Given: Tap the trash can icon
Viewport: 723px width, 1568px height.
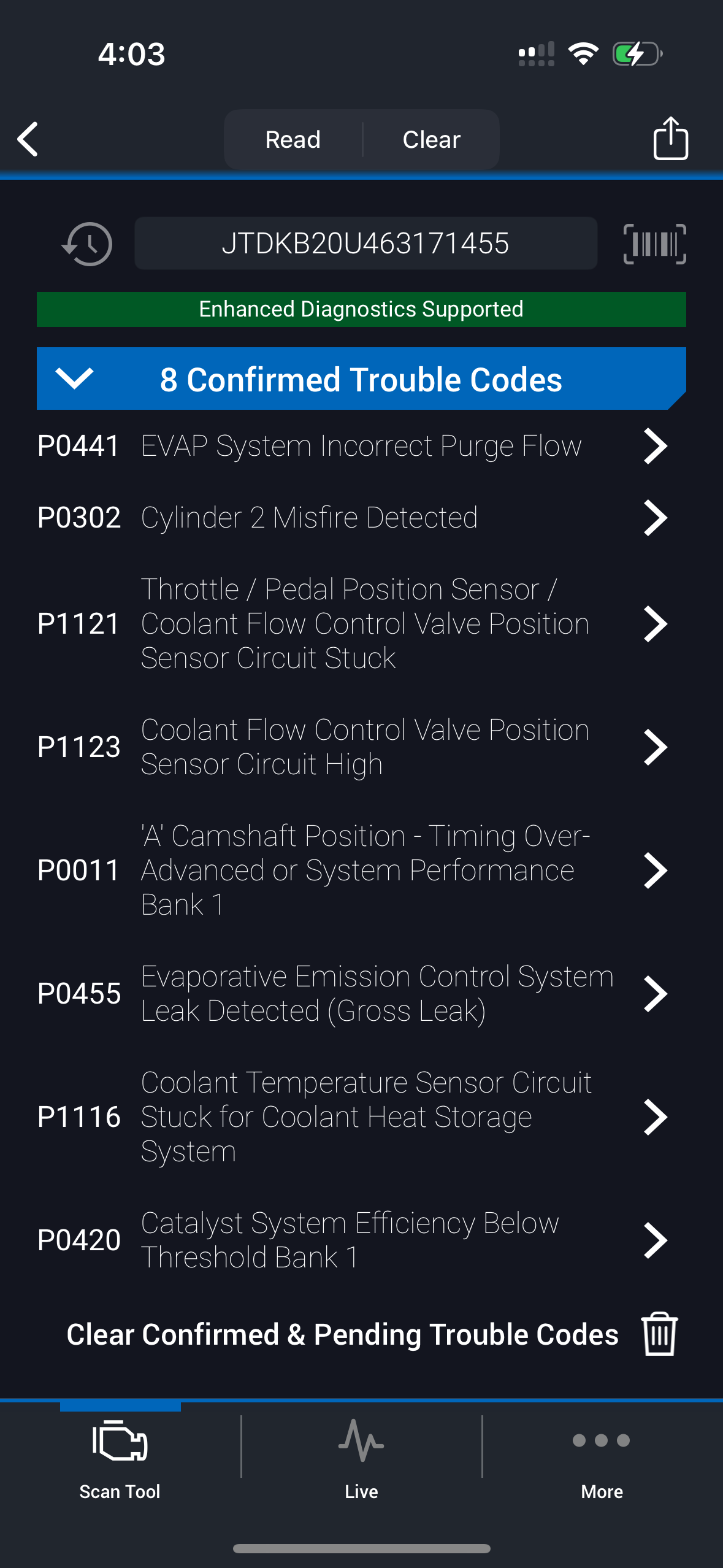Looking at the screenshot, I should click(659, 1334).
